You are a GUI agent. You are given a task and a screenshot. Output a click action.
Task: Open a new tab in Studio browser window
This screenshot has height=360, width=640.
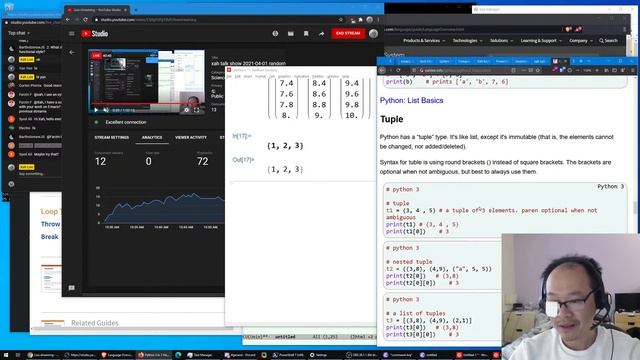point(136,10)
